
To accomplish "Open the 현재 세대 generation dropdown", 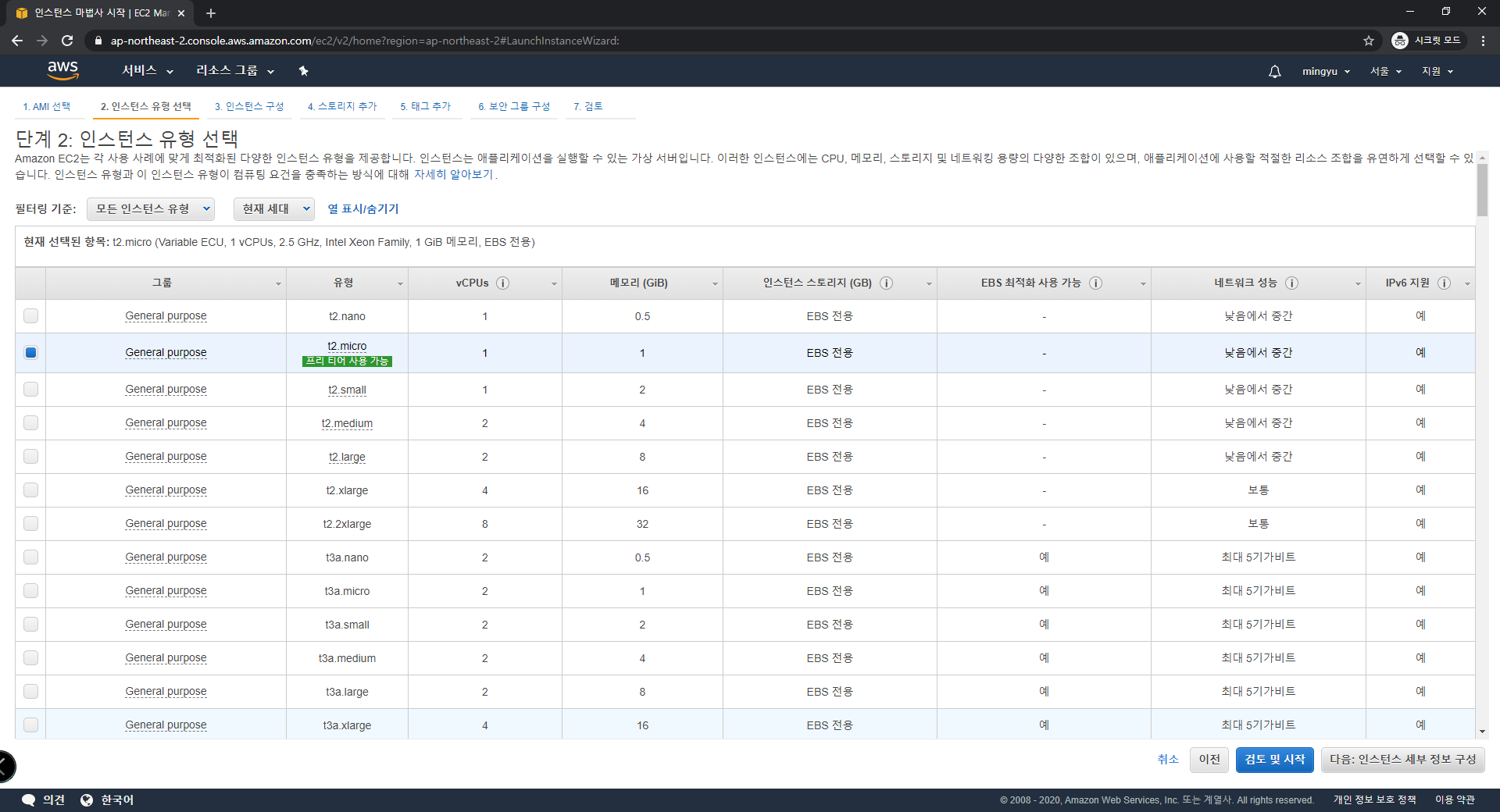I will coord(274,208).
